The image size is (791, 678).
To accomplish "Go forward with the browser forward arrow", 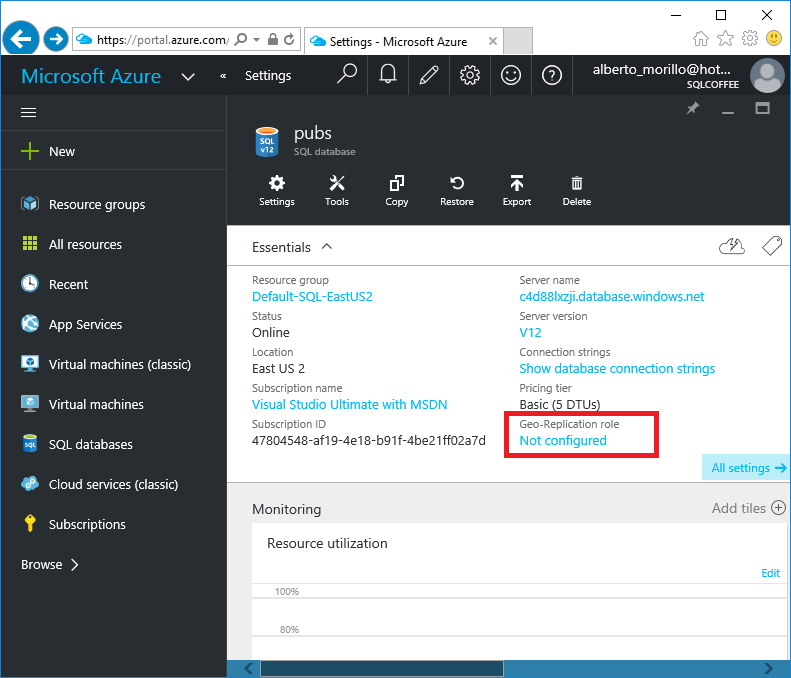I will (55, 39).
